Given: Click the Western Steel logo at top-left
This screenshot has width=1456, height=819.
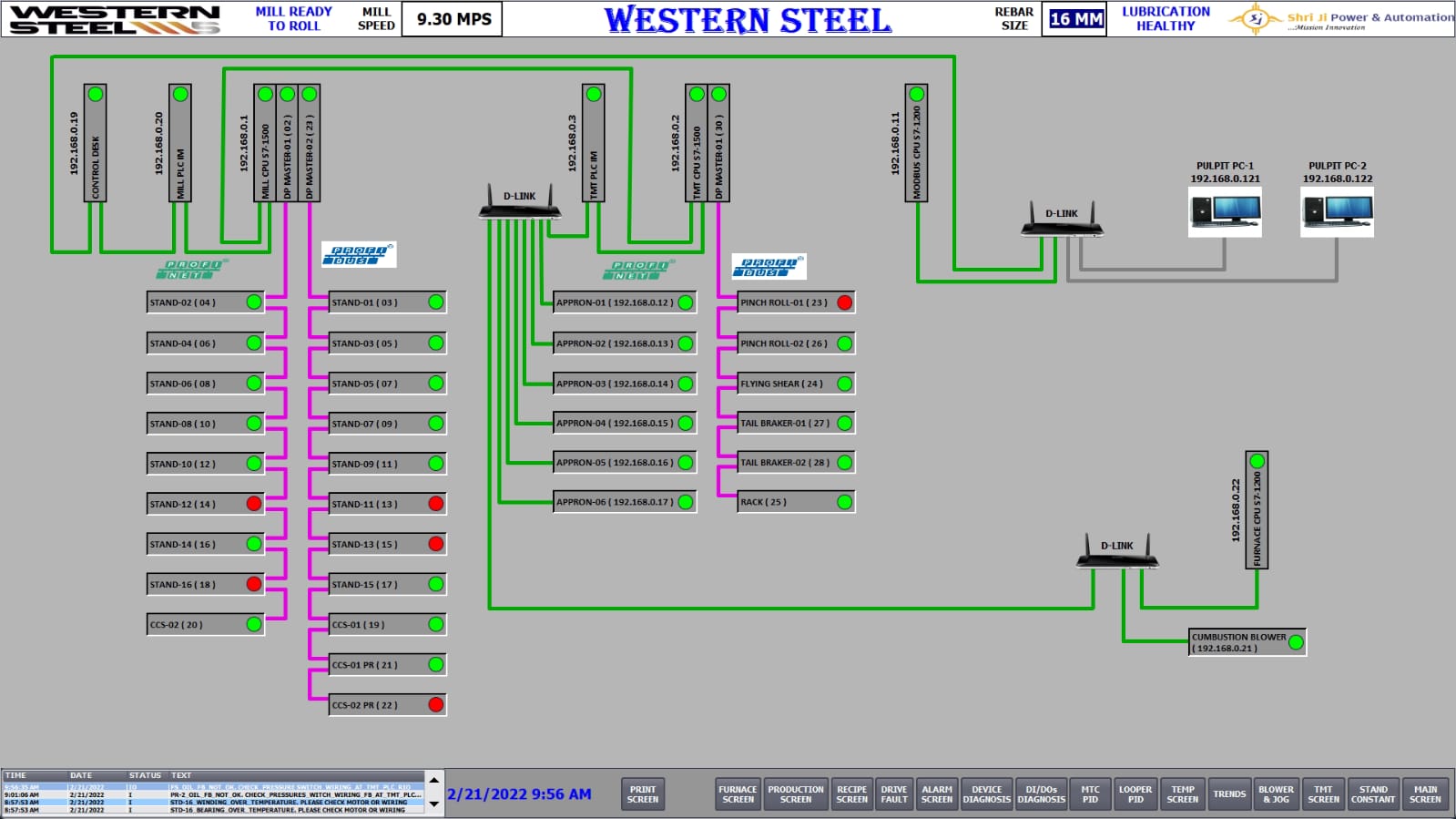Looking at the screenshot, I should point(116,19).
